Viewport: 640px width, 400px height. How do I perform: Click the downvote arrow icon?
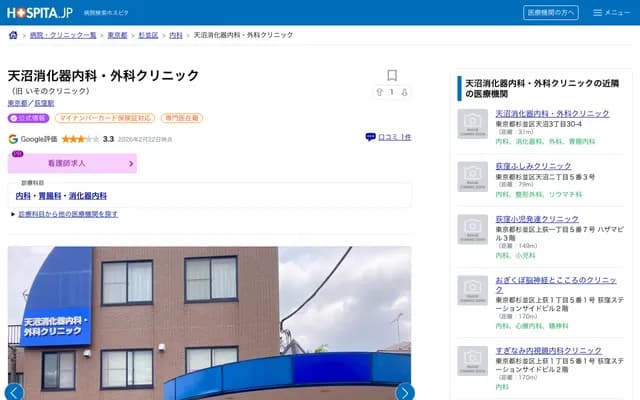click(404, 92)
